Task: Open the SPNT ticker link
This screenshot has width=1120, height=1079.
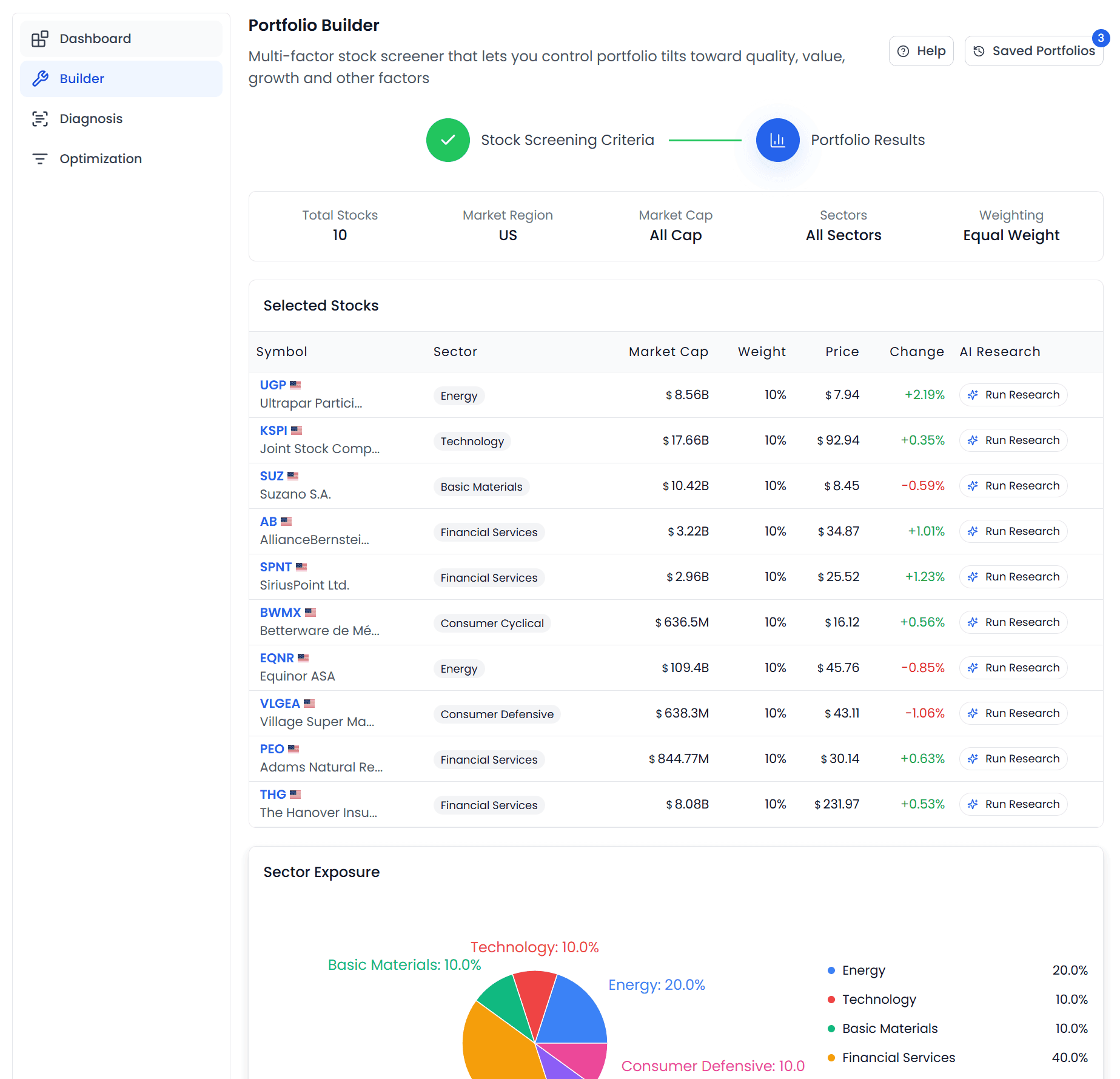Action: 276,567
